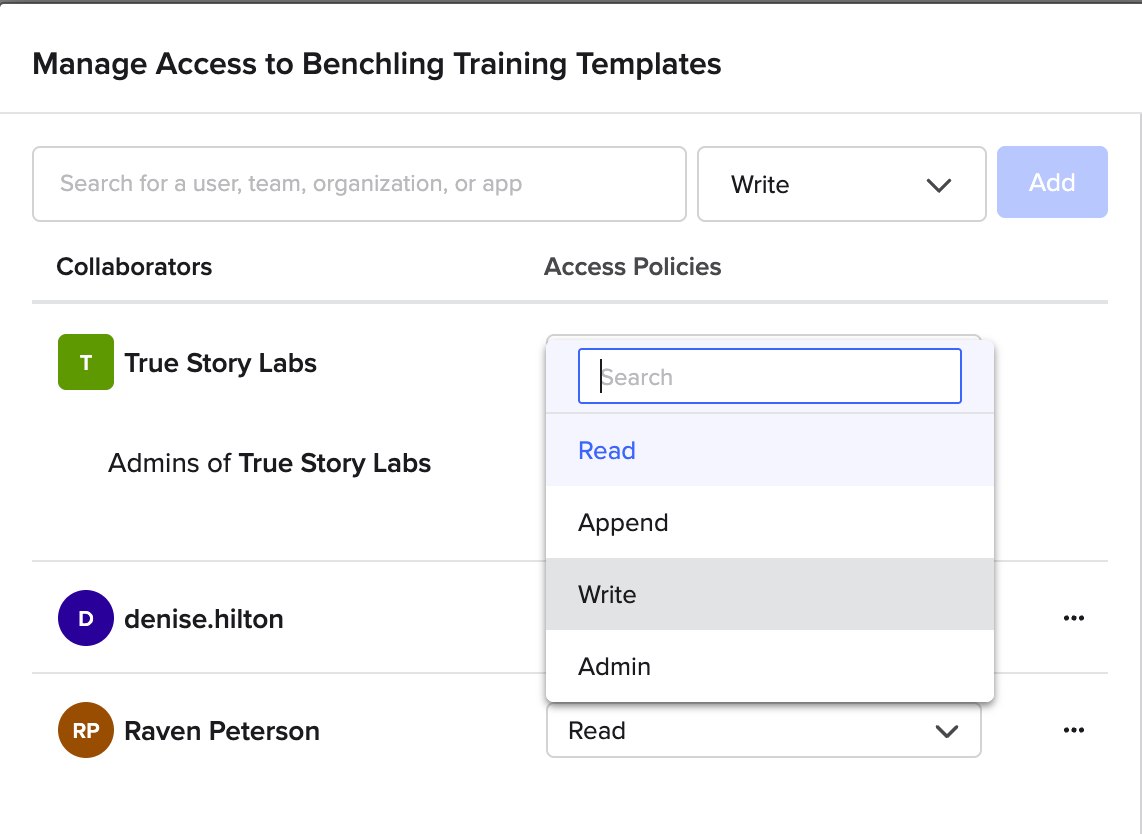Click denise.hilton's purple avatar icon
The height and width of the screenshot is (834, 1142).
[x=86, y=618]
